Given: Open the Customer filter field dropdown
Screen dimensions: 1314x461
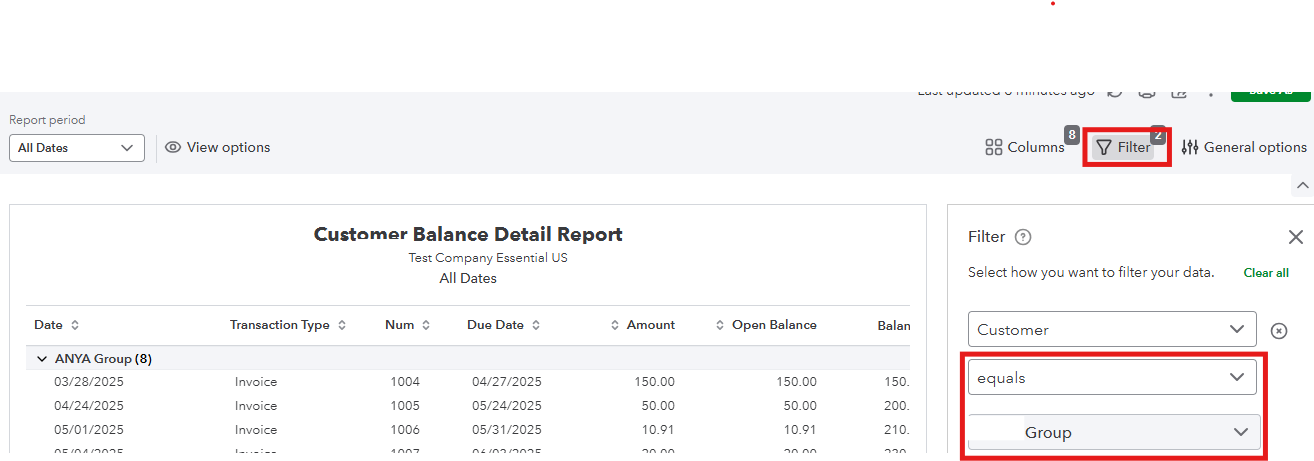Looking at the screenshot, I should coord(1111,329).
